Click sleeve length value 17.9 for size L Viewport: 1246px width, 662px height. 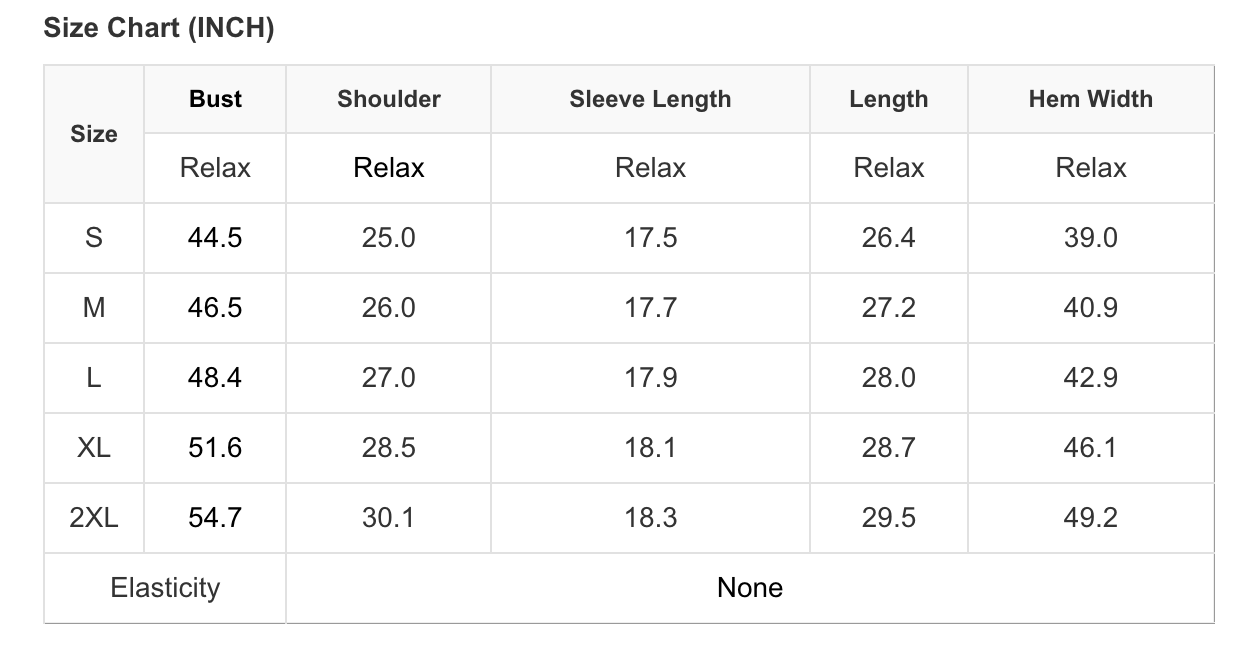pyautogui.click(x=650, y=378)
